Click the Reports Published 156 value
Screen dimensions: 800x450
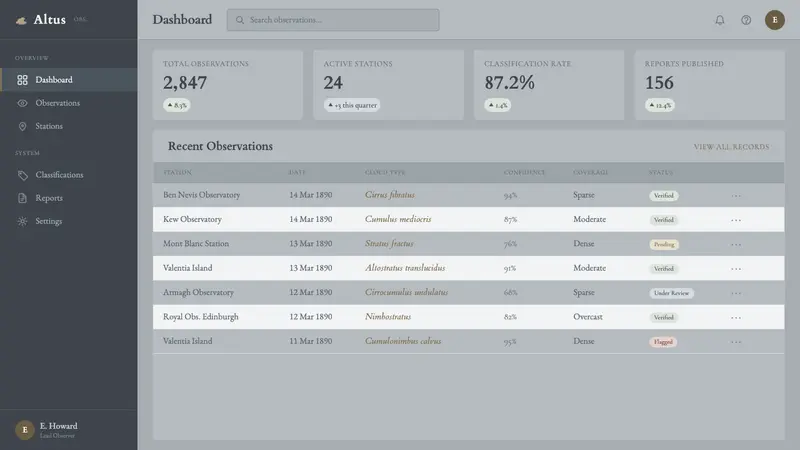tap(659, 83)
